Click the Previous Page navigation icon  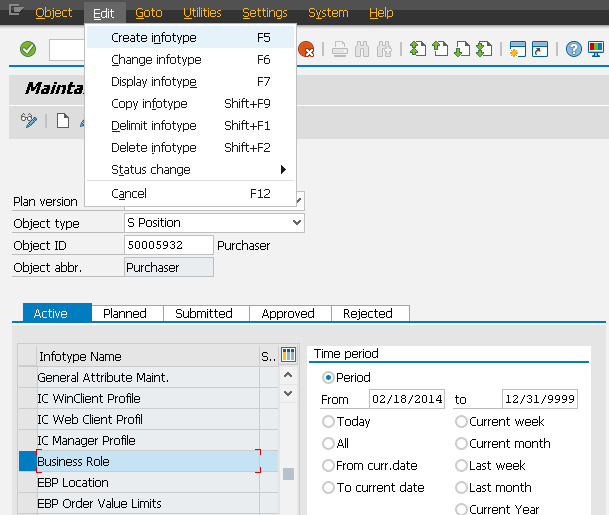(440, 49)
